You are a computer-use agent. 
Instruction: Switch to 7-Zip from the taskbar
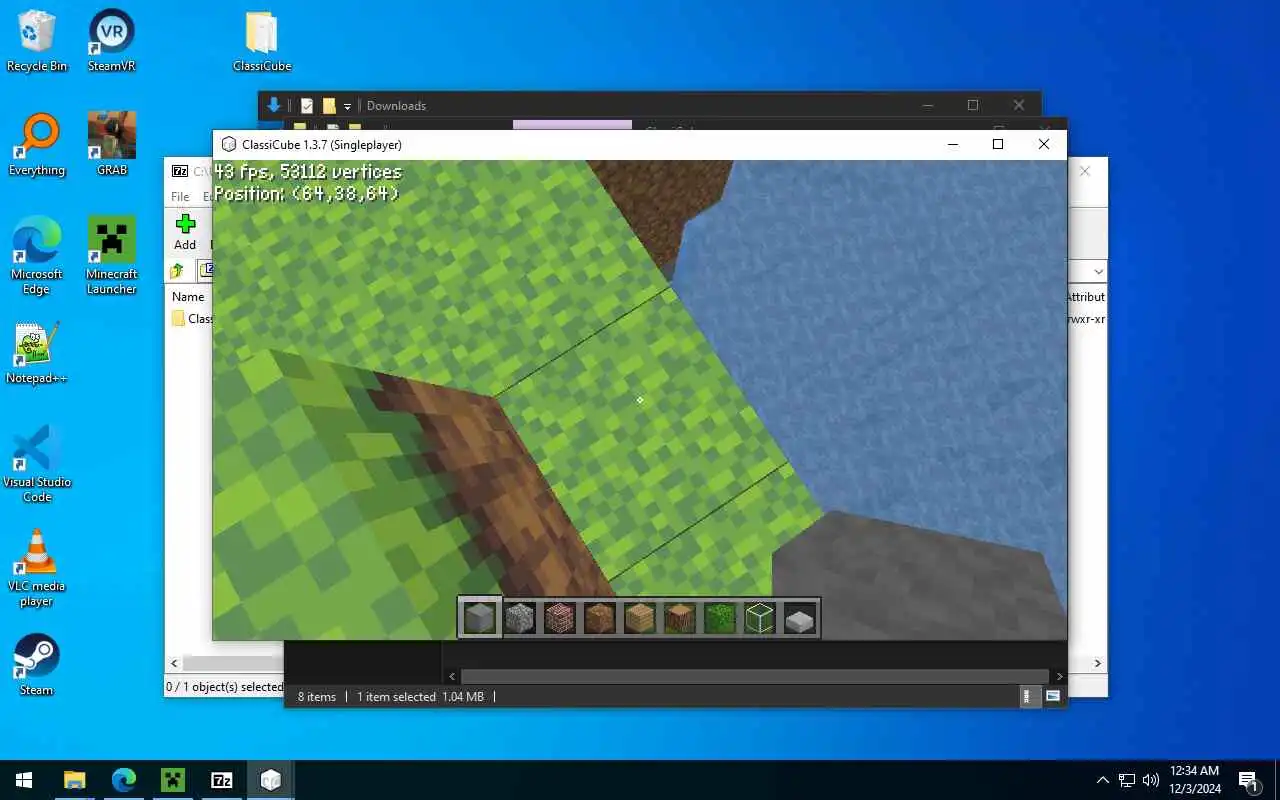click(x=222, y=780)
